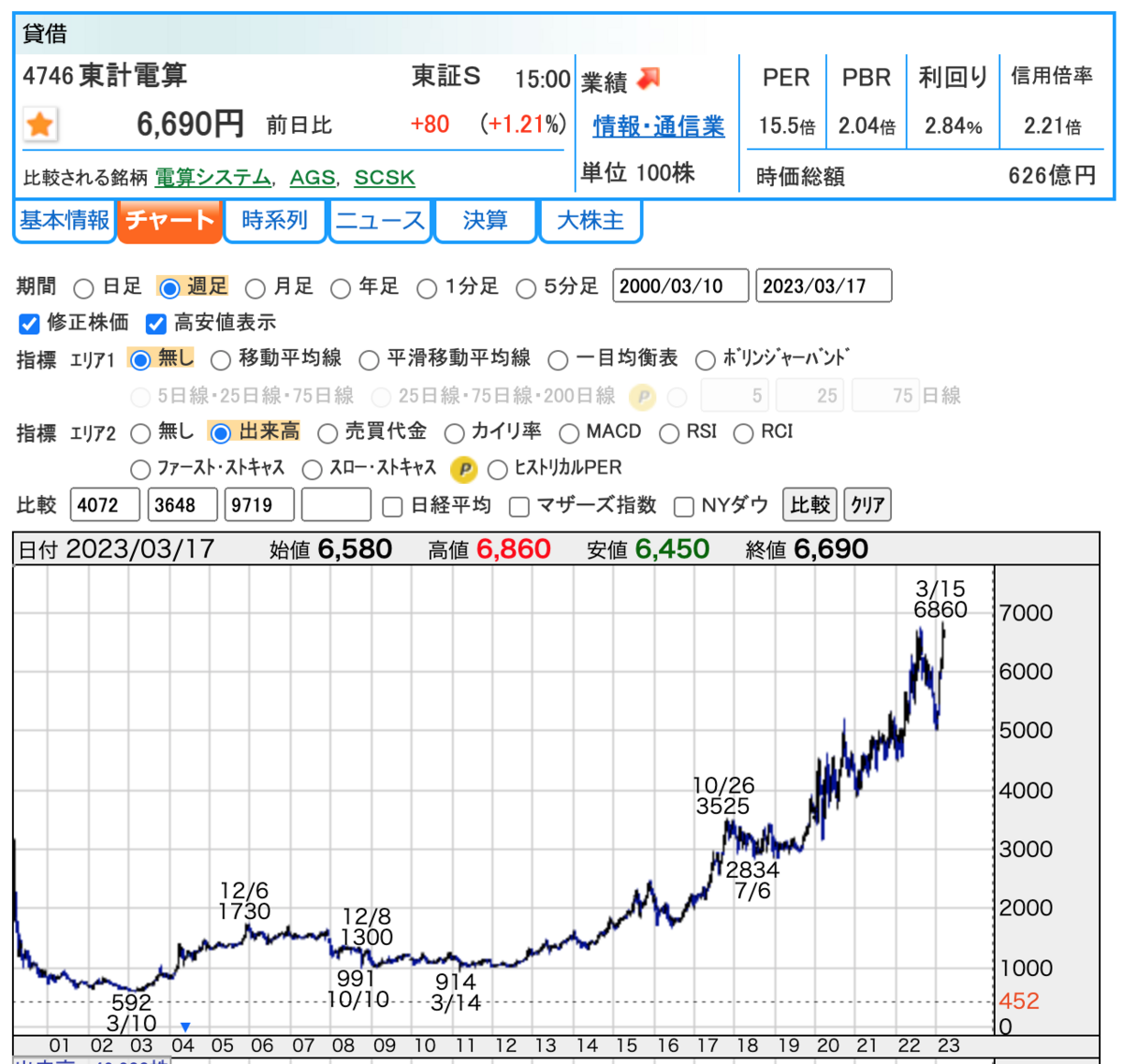Select 無し in indicator area 1

[140, 360]
